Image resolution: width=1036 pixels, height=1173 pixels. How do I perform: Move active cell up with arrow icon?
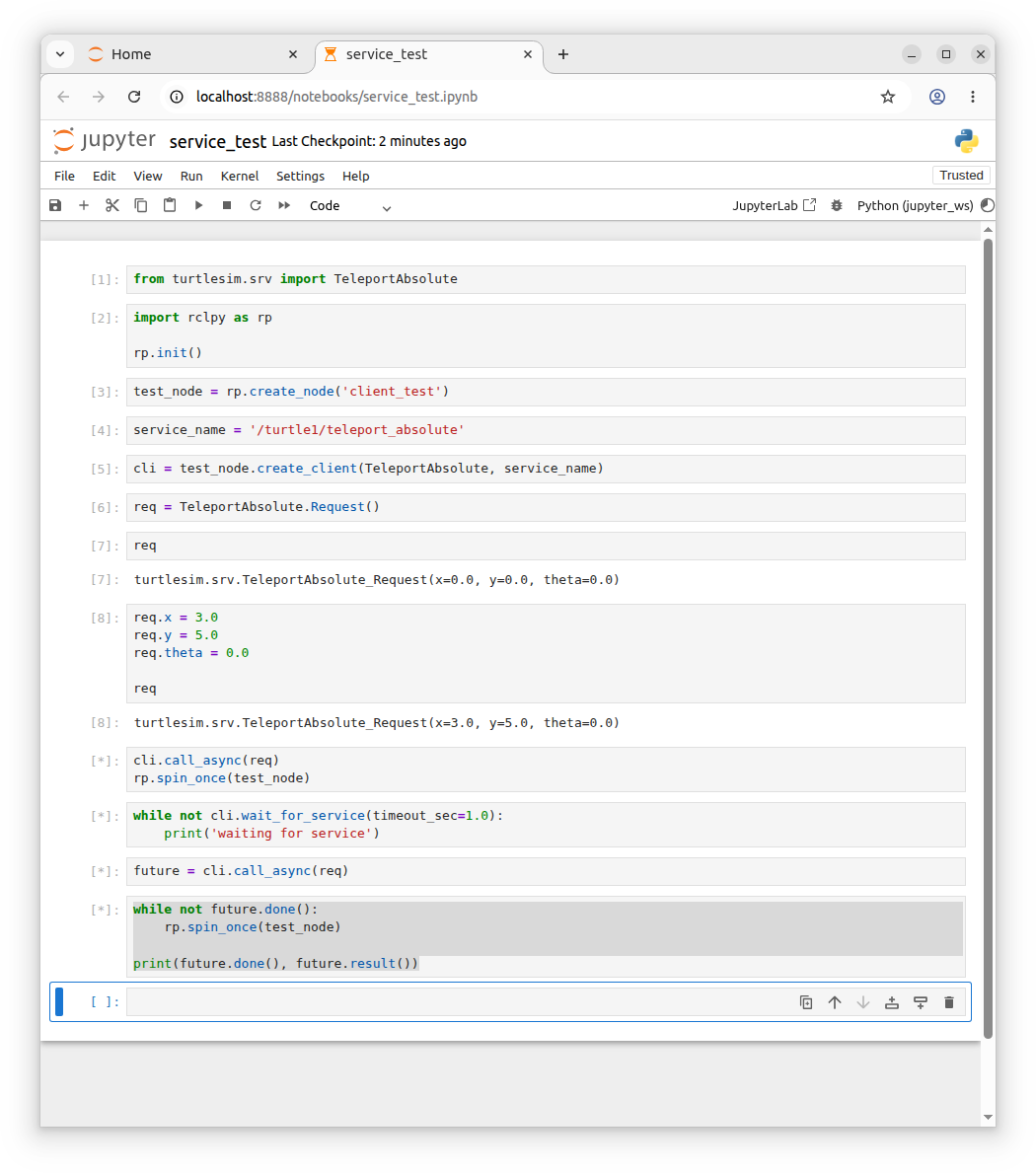[835, 1002]
